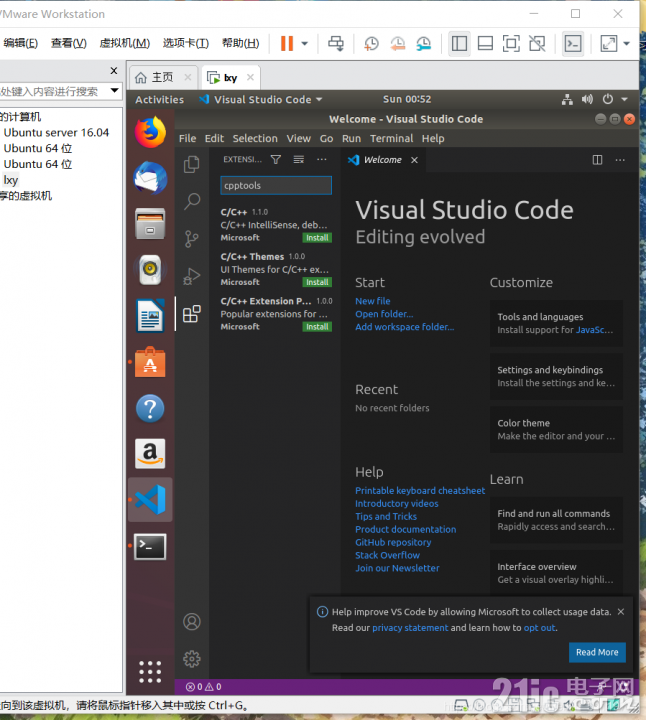The height and width of the screenshot is (720, 646).
Task: Expand VMware library search dropdown arrow
Action: pos(114,90)
